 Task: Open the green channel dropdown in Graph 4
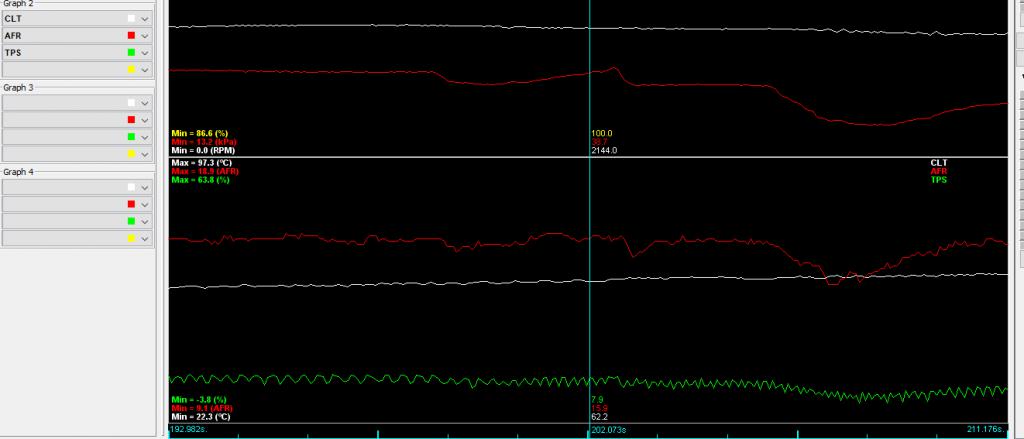click(145, 221)
